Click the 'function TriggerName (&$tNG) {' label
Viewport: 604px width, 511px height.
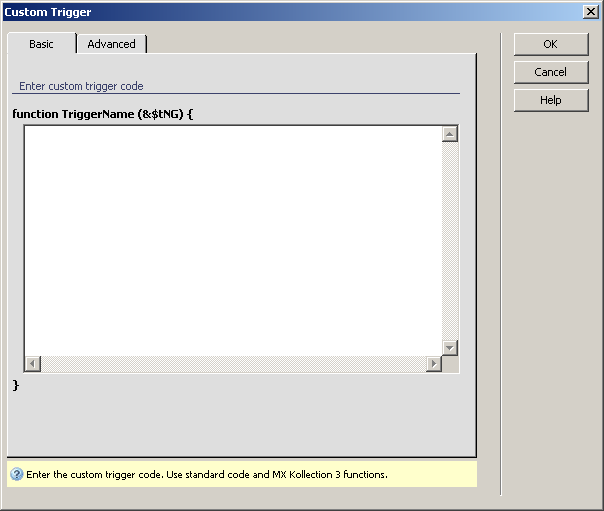[x=102, y=114]
